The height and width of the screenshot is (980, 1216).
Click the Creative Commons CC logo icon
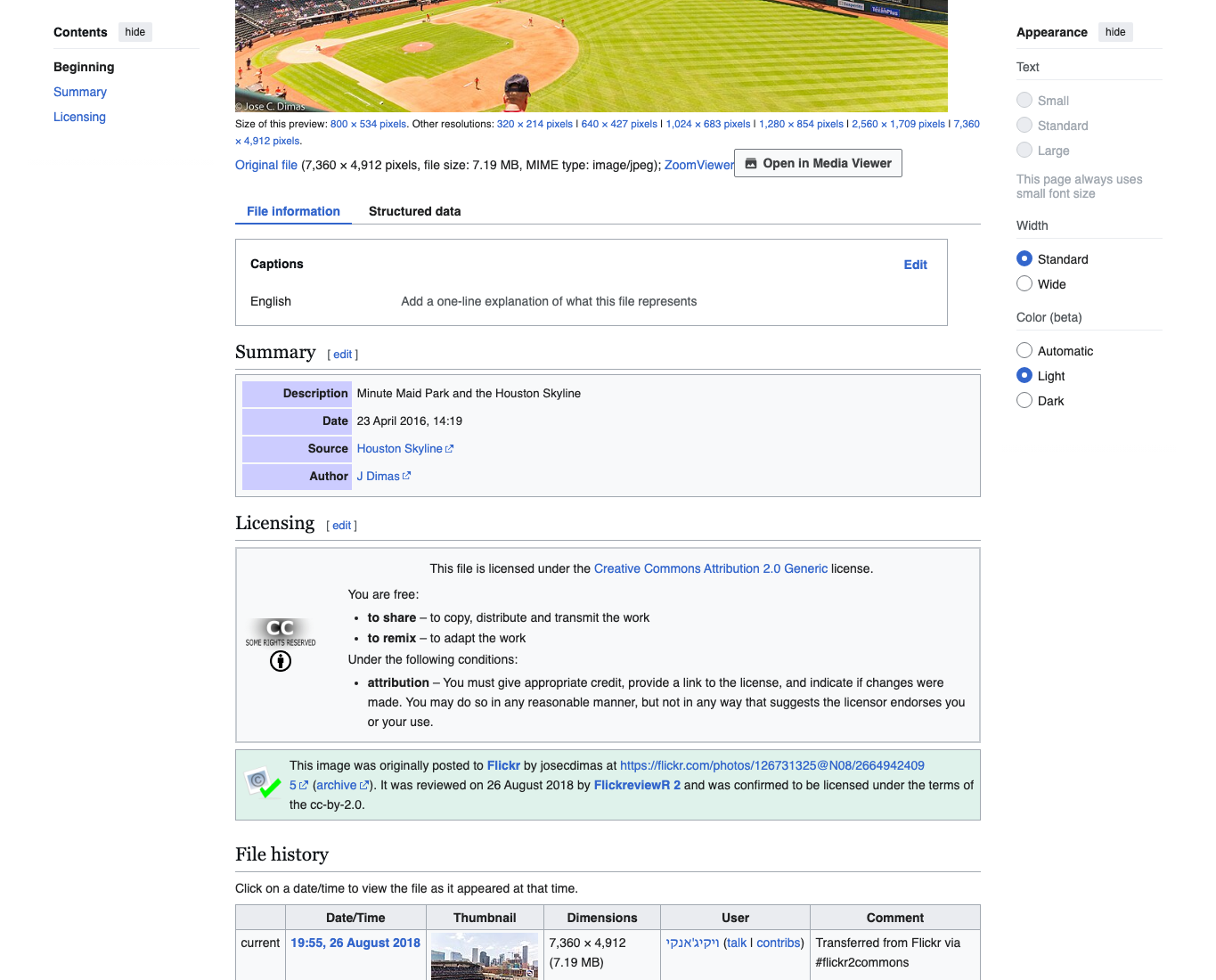coord(281,632)
